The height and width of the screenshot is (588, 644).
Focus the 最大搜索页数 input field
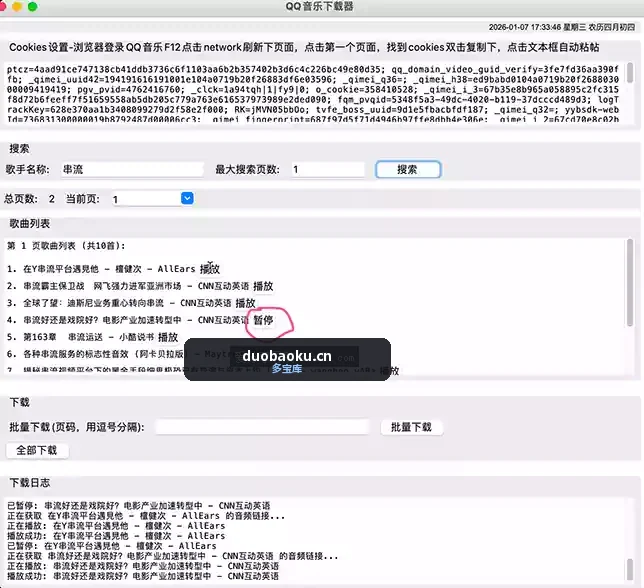(x=328, y=170)
